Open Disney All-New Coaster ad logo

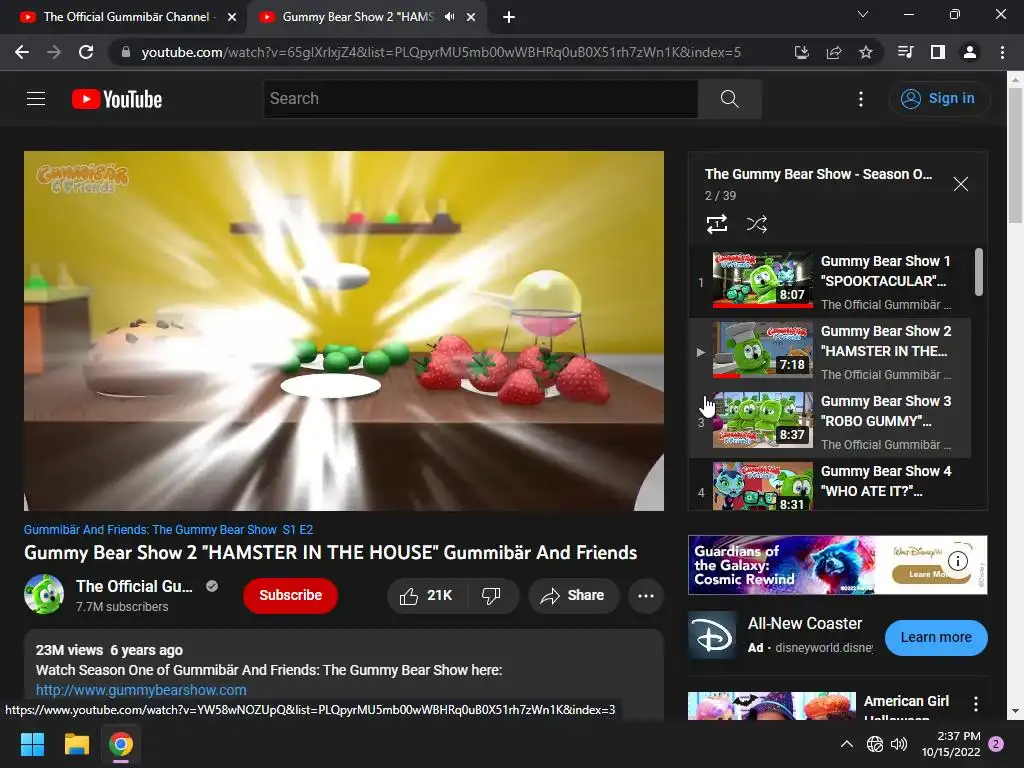[x=712, y=637]
